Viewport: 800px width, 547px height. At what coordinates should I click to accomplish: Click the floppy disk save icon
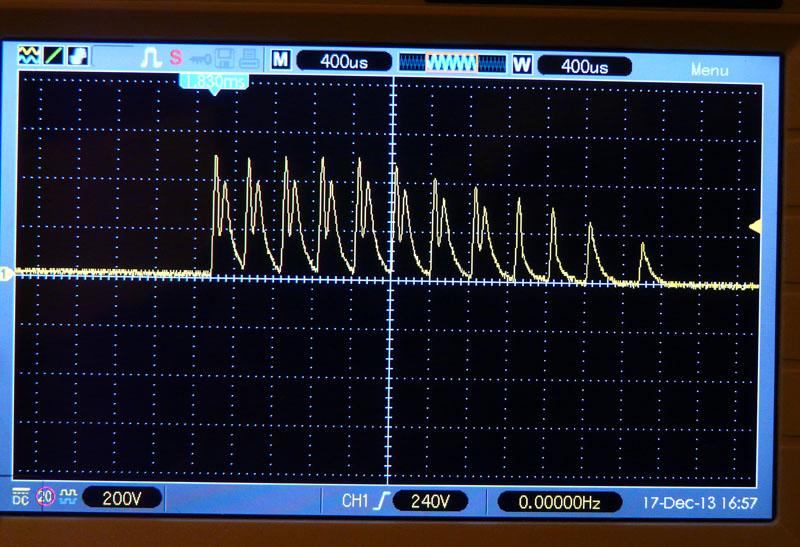[x=225, y=60]
